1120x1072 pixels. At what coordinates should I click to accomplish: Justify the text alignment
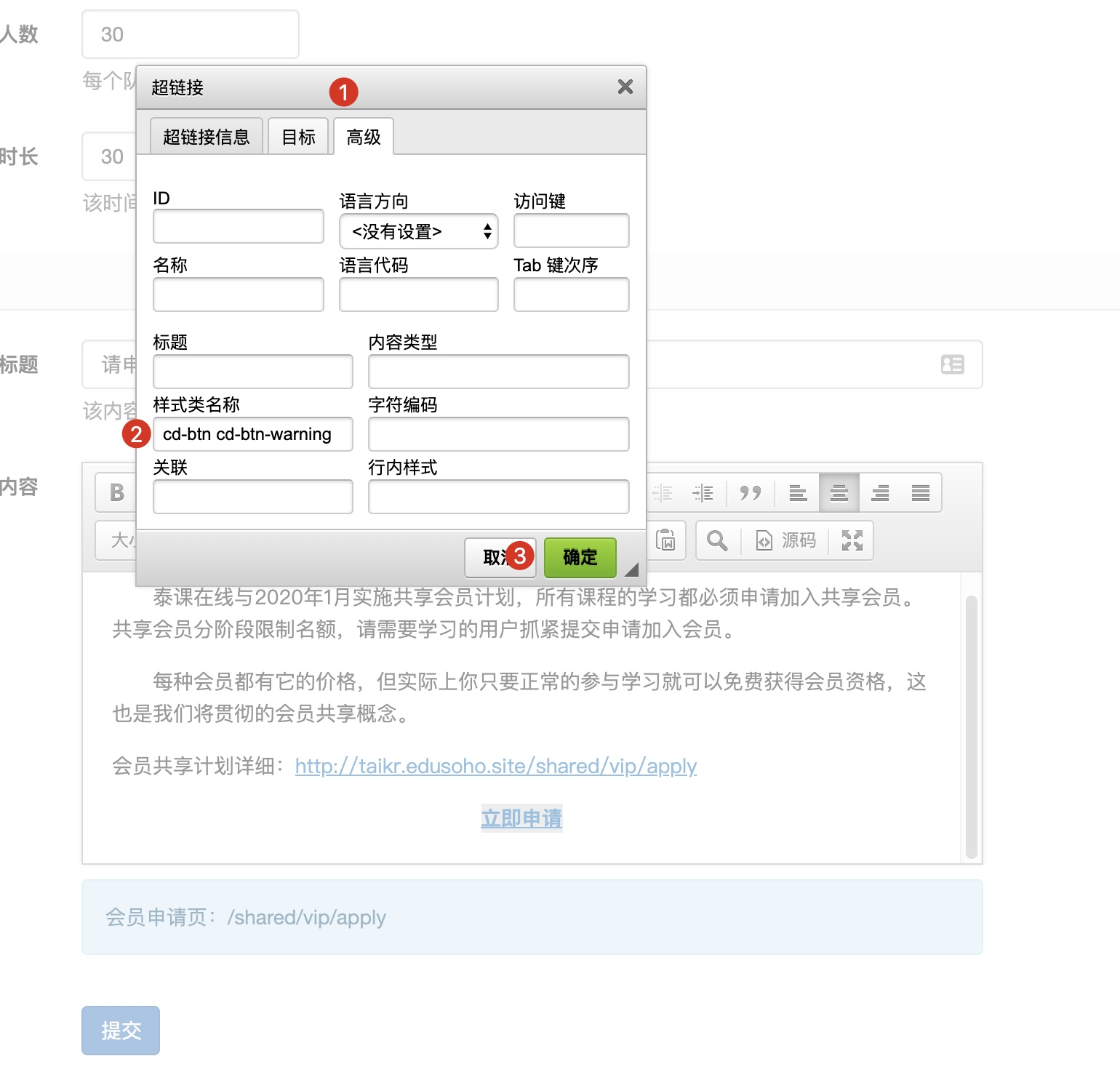[921, 493]
